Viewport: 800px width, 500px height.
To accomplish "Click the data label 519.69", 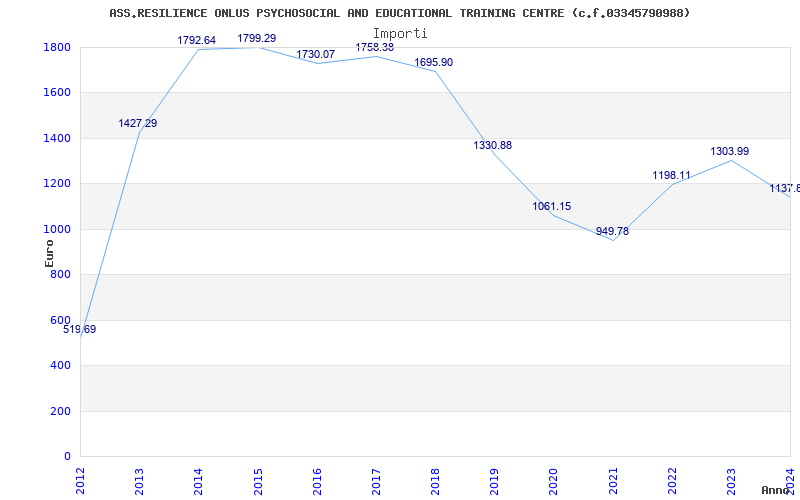I will point(80,330).
